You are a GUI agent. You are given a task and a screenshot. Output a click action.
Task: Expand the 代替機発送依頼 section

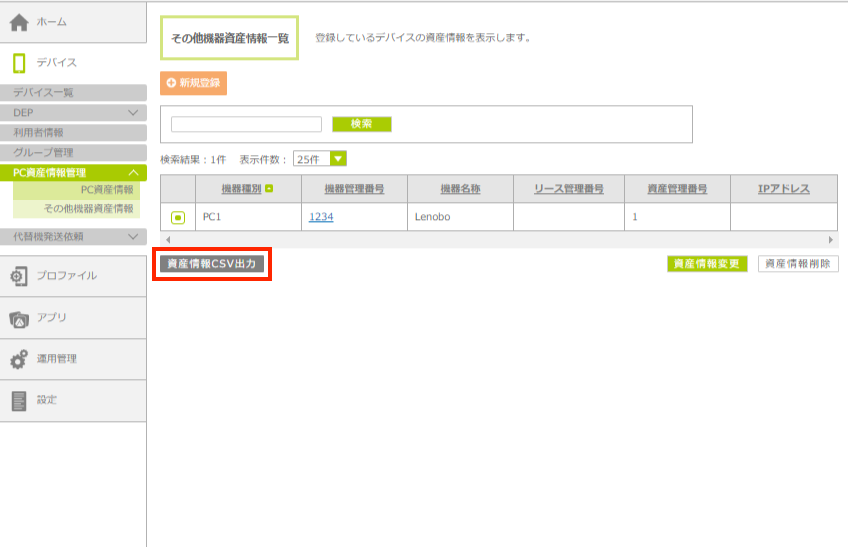tap(133, 237)
